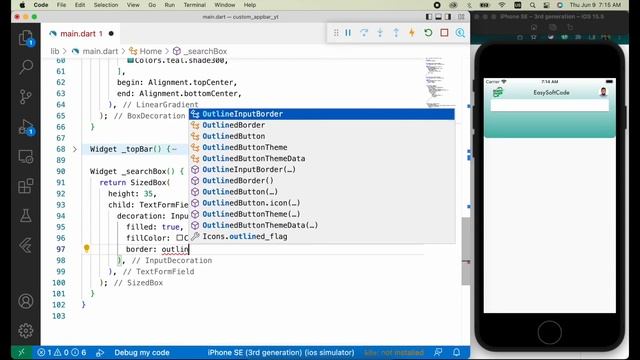Click debug Step Into button
This screenshot has height=360, width=640.
point(380,33)
